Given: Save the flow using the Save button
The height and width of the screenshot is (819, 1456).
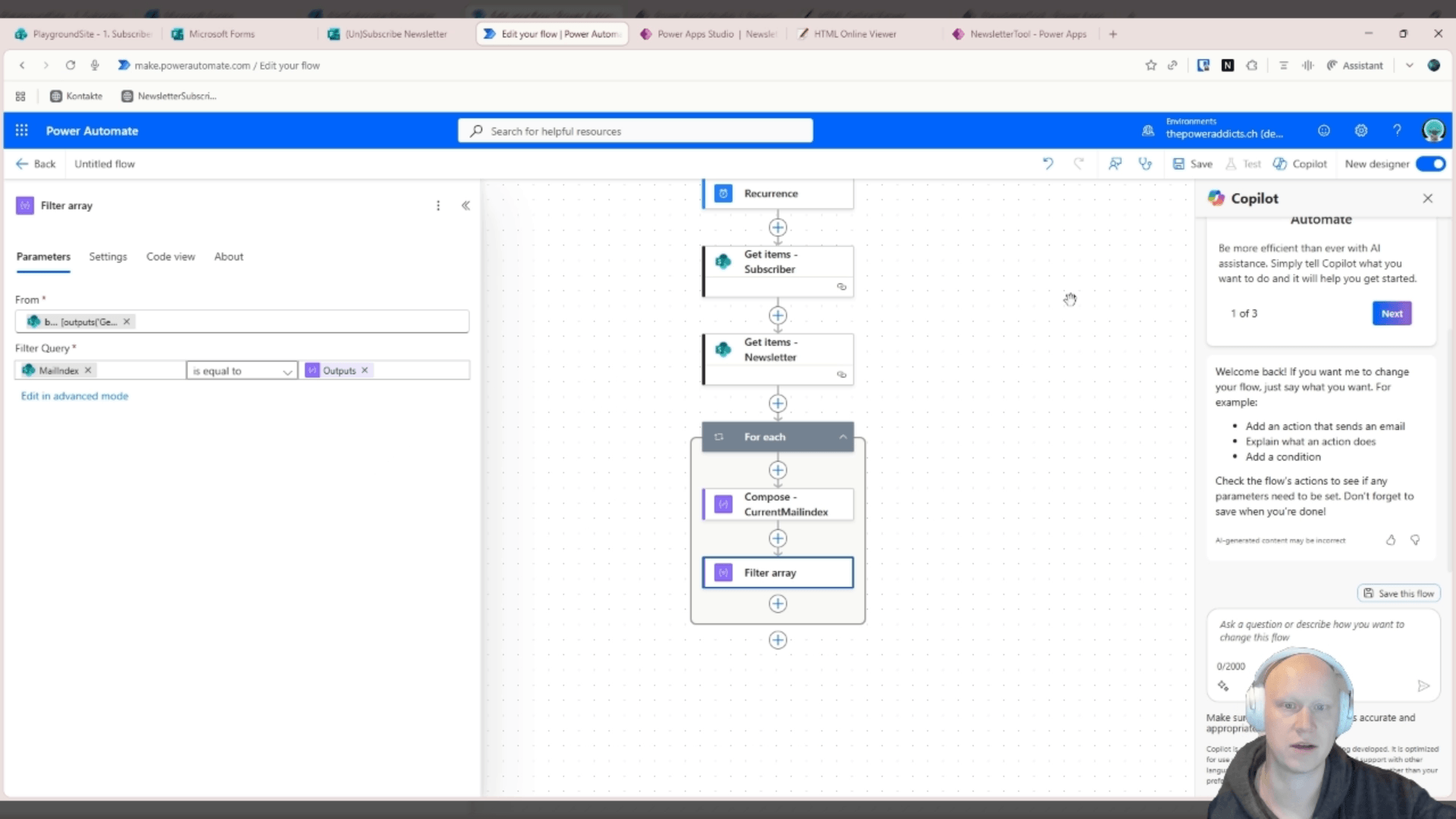Looking at the screenshot, I should (1193, 164).
